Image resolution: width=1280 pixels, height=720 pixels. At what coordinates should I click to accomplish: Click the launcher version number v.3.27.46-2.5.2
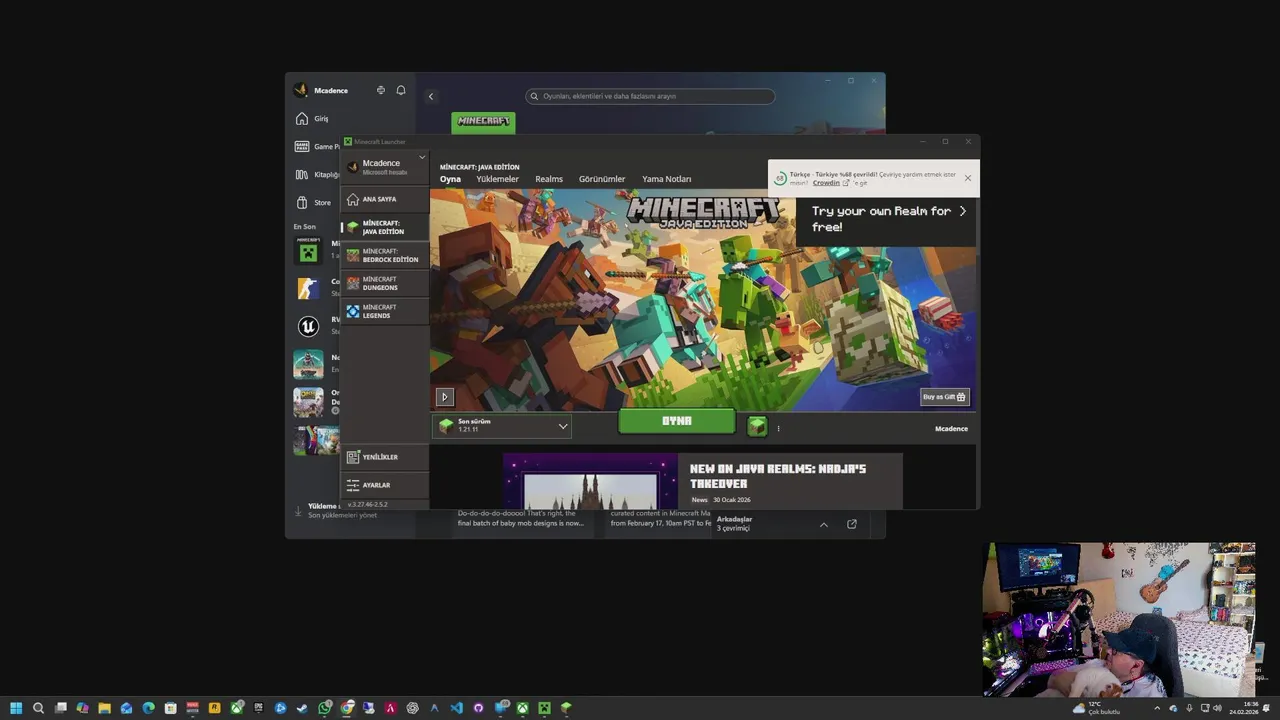click(367, 505)
